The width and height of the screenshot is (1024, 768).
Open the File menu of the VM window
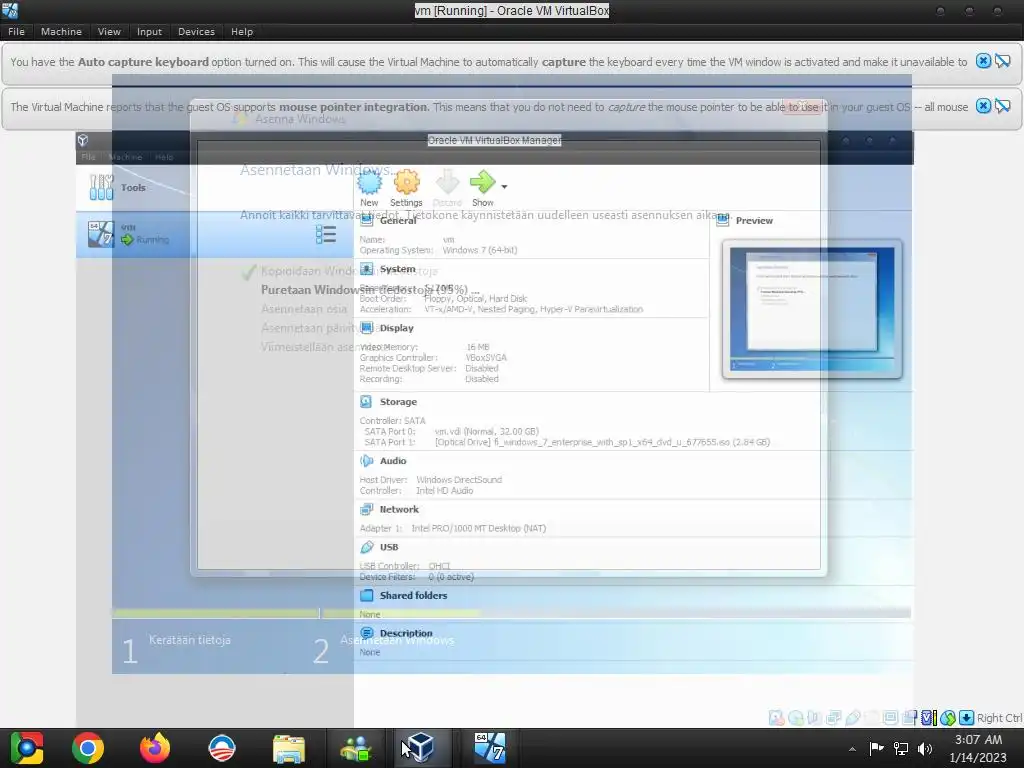[x=16, y=31]
